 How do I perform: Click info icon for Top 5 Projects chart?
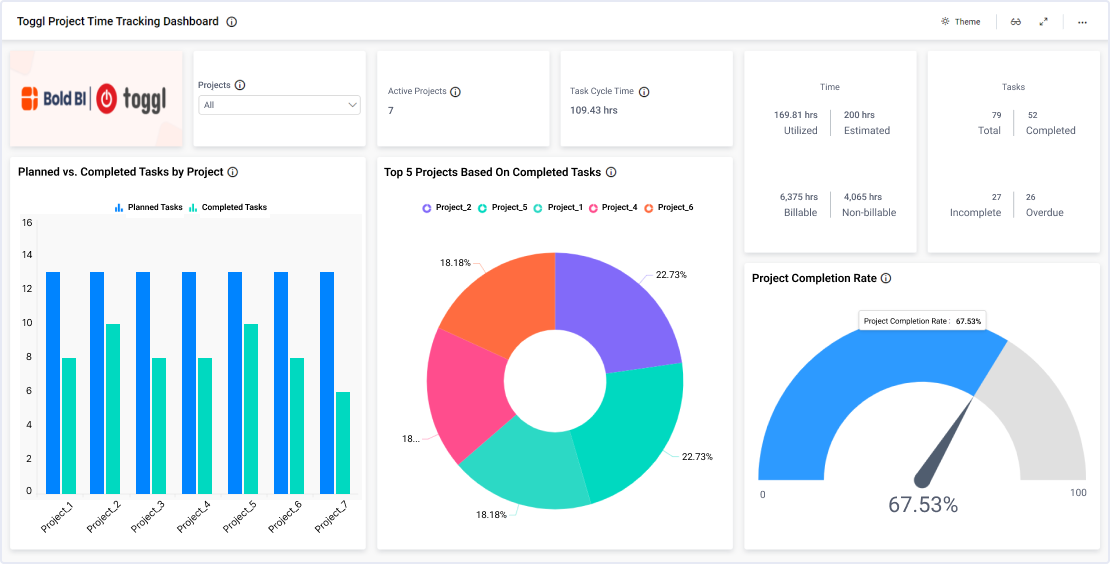pyautogui.click(x=611, y=172)
